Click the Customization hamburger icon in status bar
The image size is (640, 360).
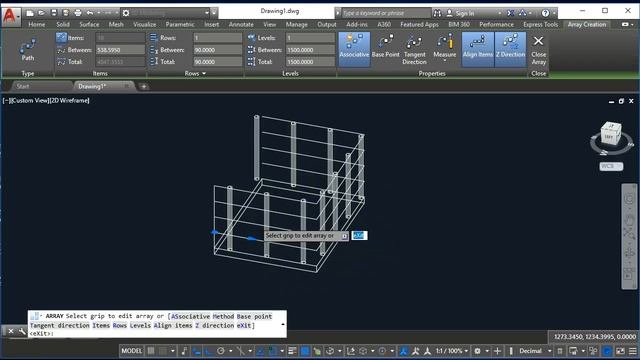(633, 351)
